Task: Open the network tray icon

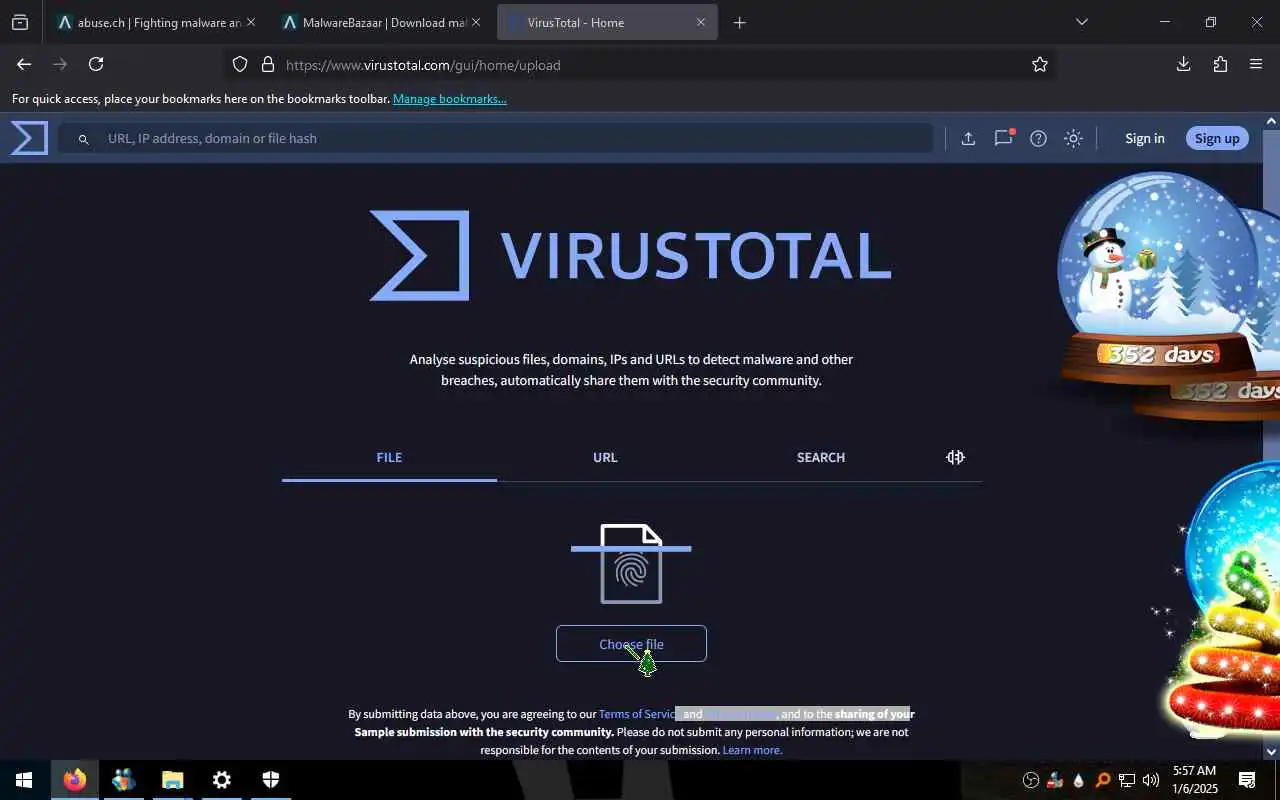Action: 1127,780
